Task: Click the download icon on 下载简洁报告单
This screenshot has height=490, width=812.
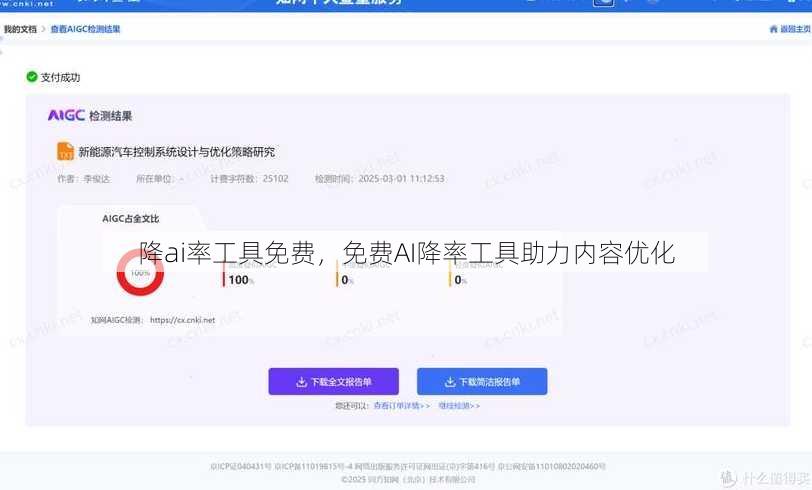Action: [450, 382]
